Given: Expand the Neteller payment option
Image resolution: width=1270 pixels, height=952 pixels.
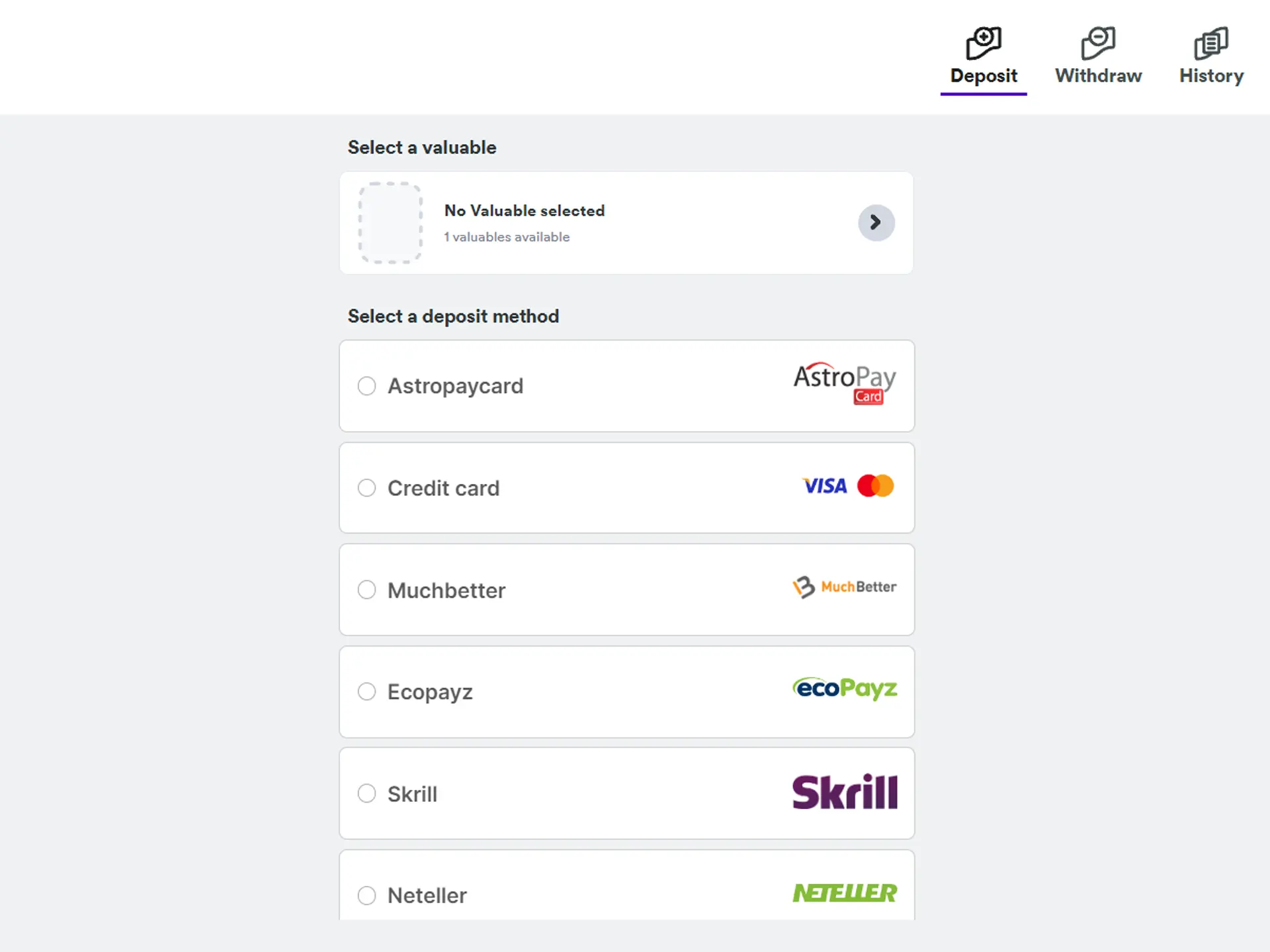Looking at the screenshot, I should [x=365, y=895].
